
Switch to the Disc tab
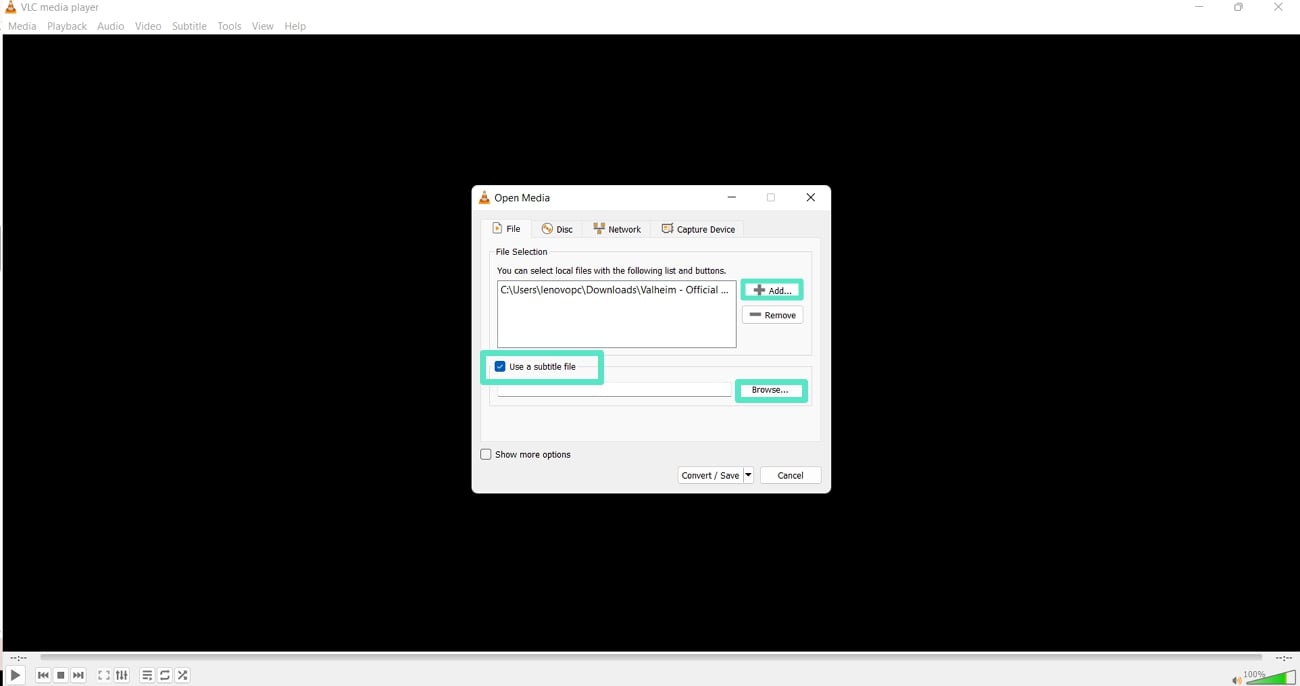[557, 229]
